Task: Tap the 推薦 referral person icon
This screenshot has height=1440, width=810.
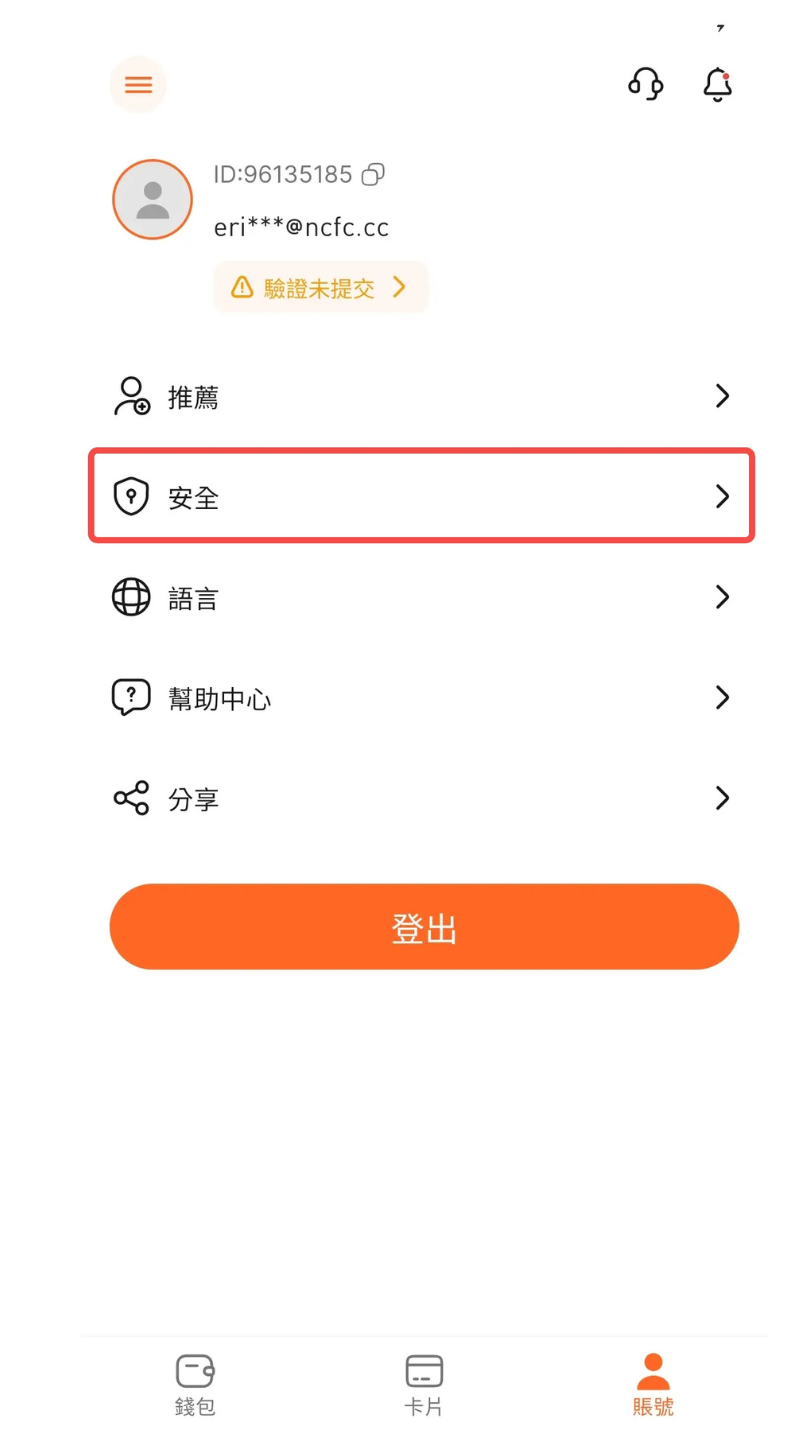Action: pos(131,396)
